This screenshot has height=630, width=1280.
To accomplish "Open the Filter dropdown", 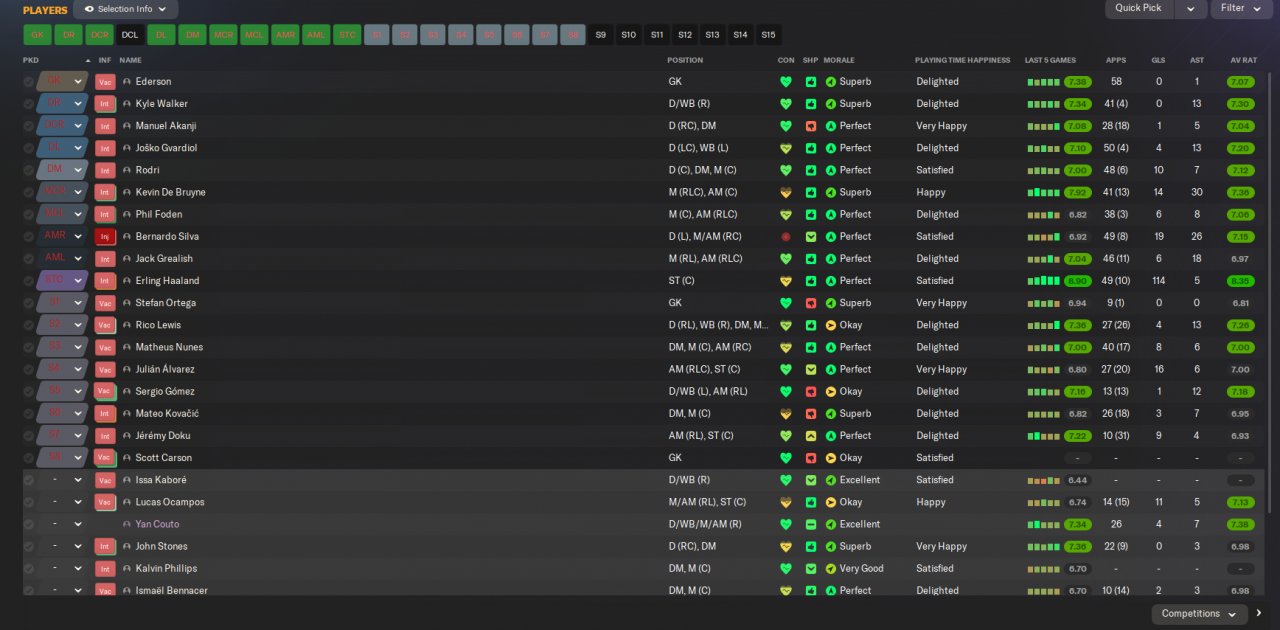I will coord(1241,9).
